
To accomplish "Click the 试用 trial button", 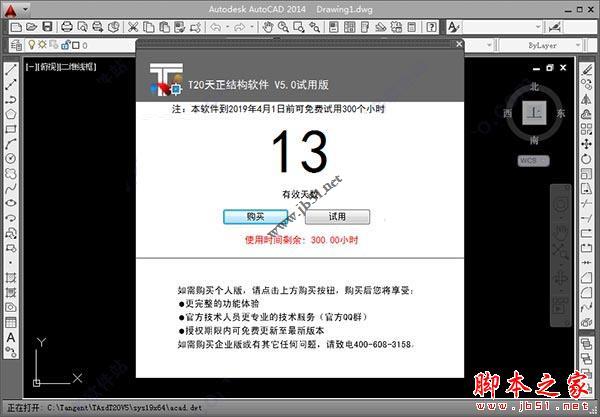I will point(338,217).
